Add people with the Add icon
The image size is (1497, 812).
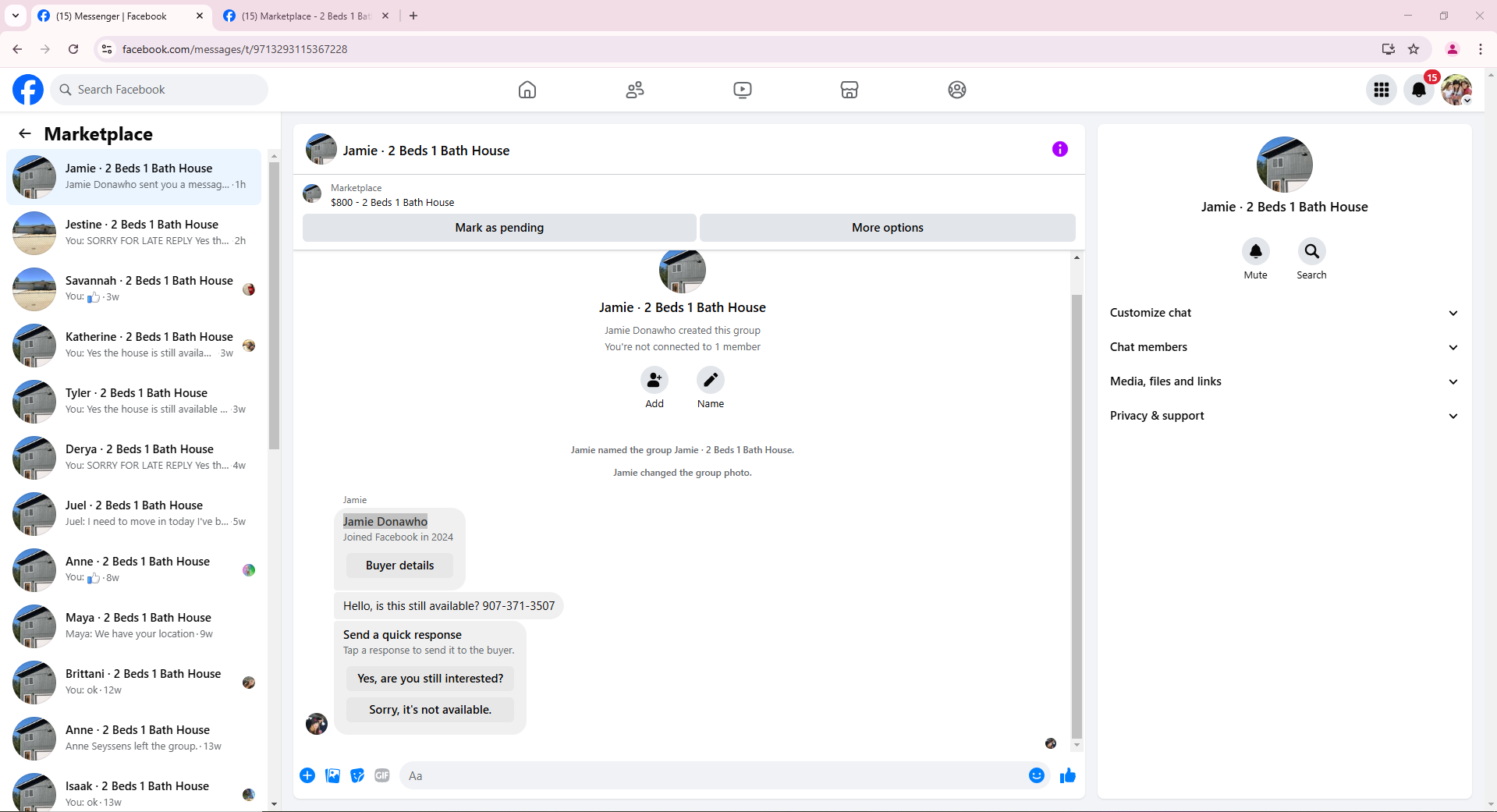click(654, 380)
